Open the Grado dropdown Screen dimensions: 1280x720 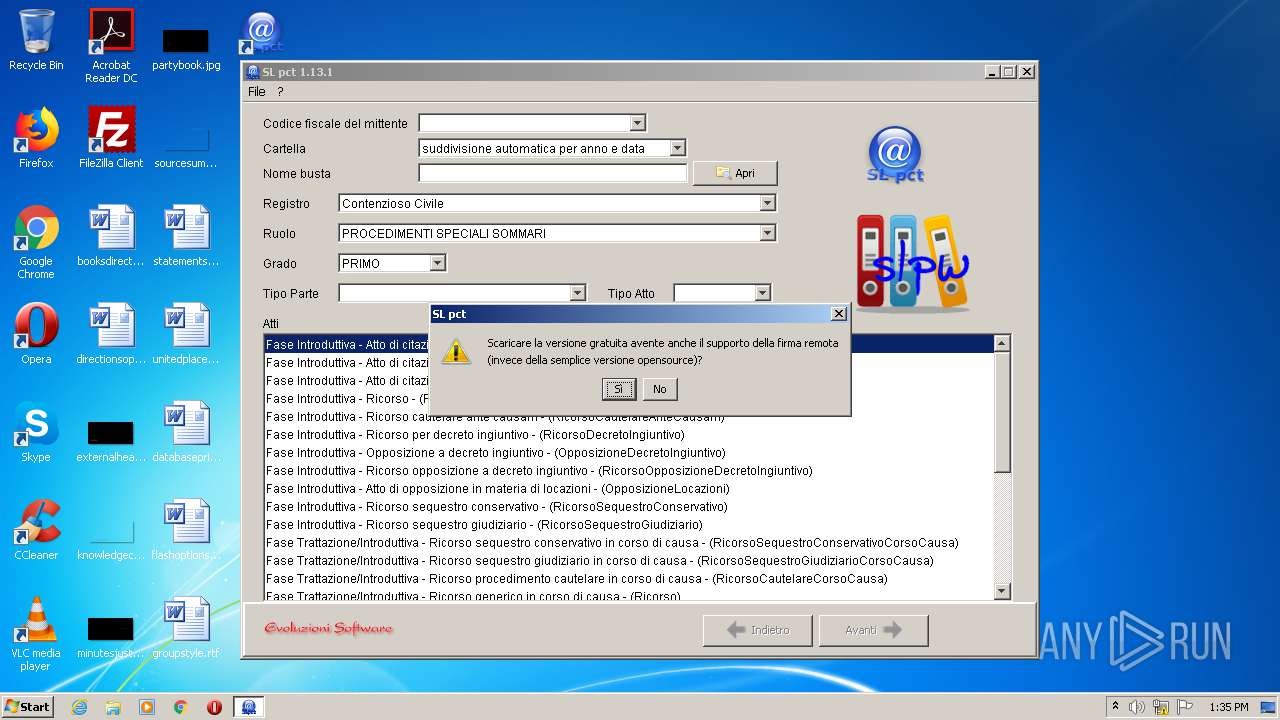437,263
